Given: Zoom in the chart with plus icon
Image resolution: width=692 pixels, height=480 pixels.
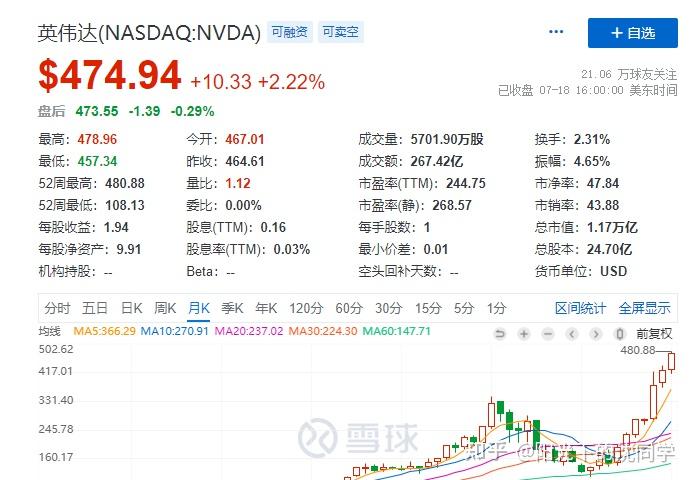Looking at the screenshot, I should pos(524,334).
